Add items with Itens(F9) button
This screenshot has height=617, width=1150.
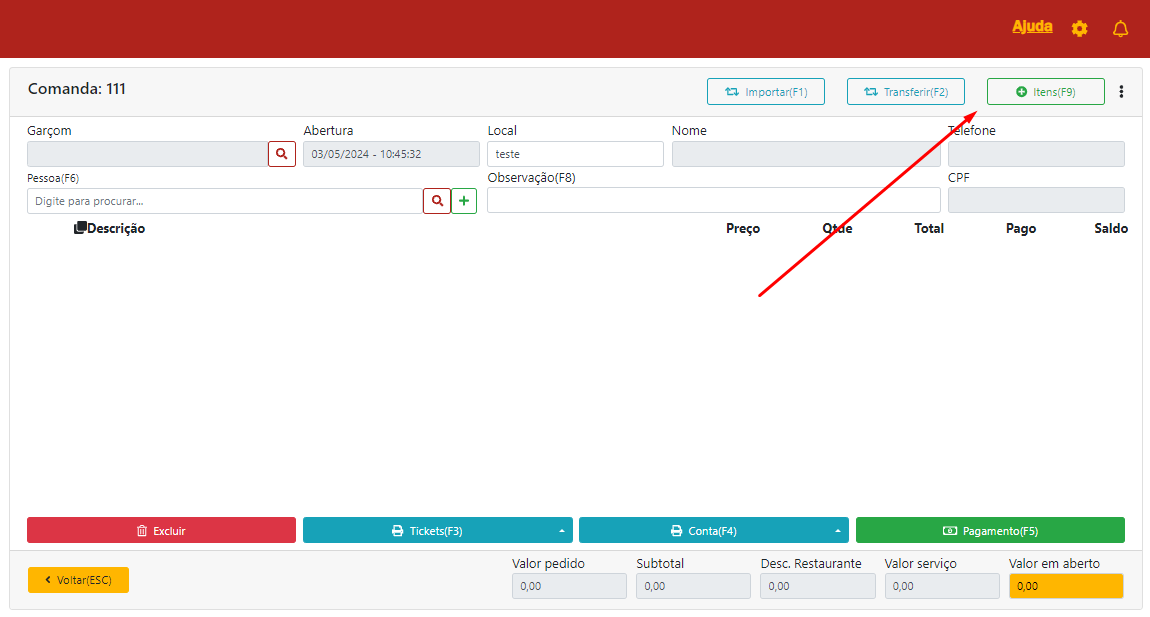click(1045, 92)
